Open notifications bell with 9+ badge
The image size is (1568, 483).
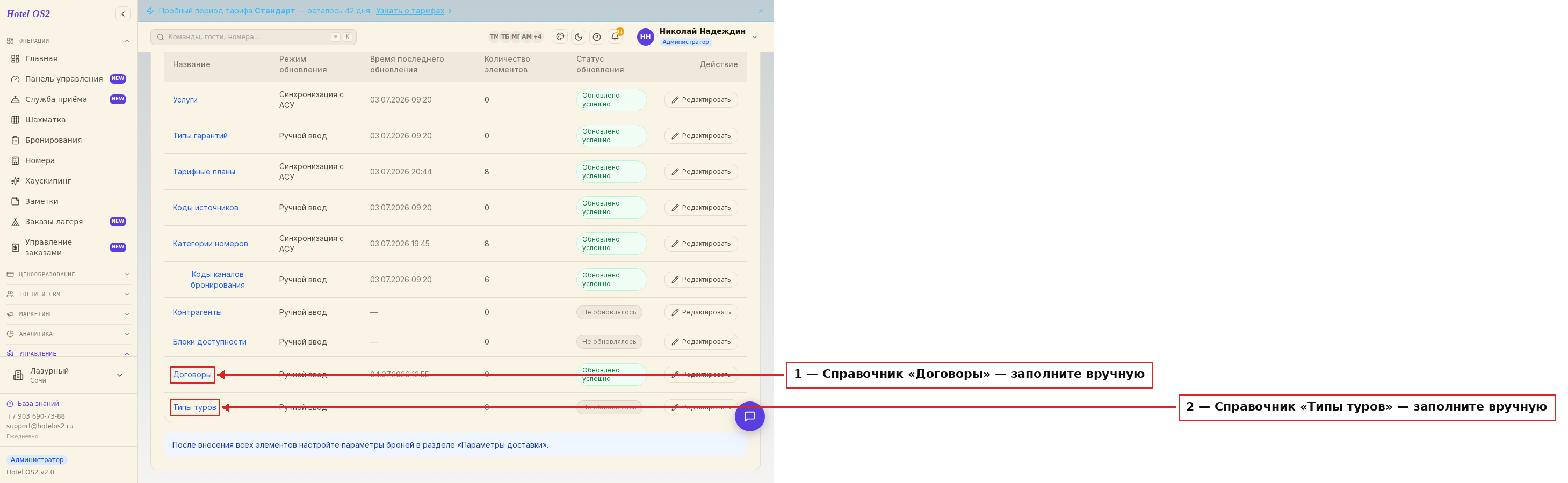click(x=615, y=36)
